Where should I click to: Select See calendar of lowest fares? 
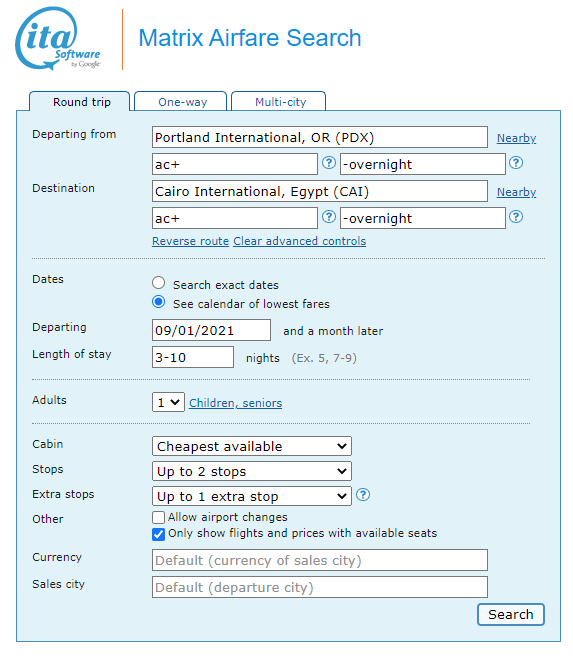(158, 302)
